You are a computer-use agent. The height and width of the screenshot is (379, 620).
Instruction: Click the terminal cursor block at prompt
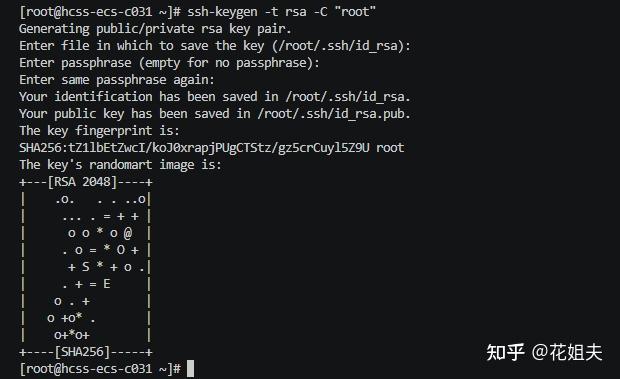coord(190,368)
